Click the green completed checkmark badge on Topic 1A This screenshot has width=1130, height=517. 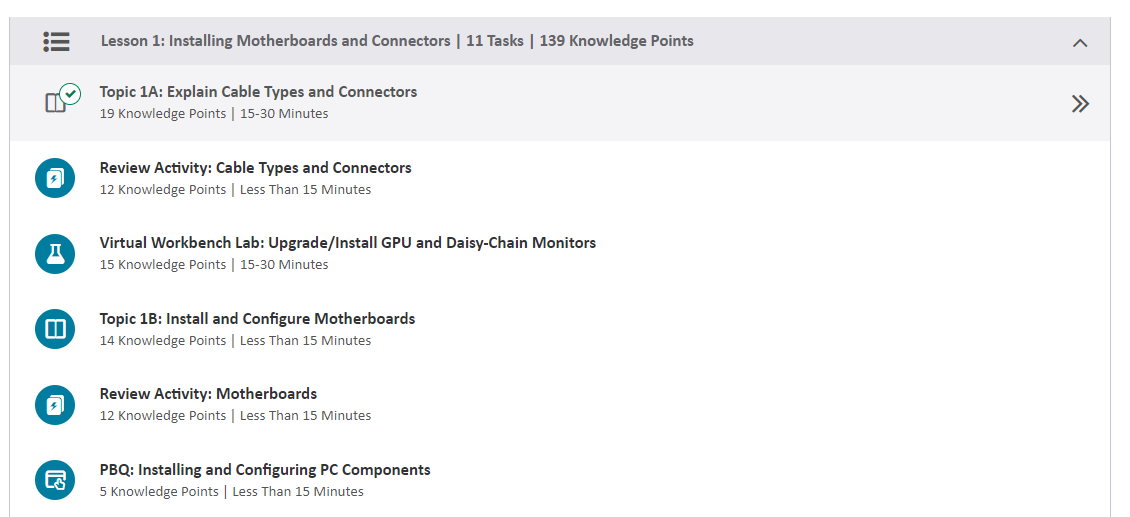point(70,94)
